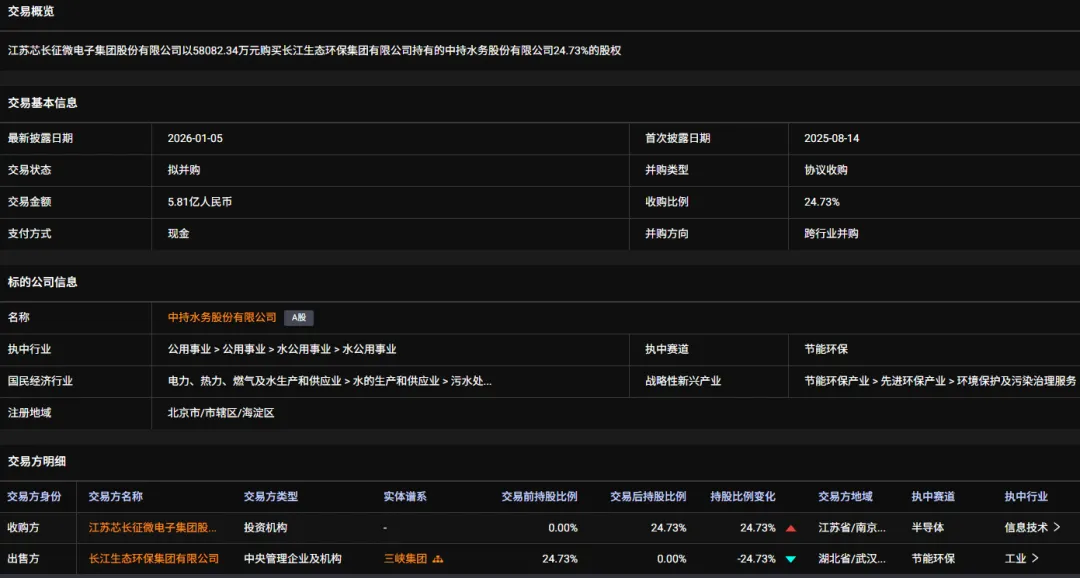Select the 交易方身份 column header
This screenshot has height=578, width=1080.
(34, 497)
